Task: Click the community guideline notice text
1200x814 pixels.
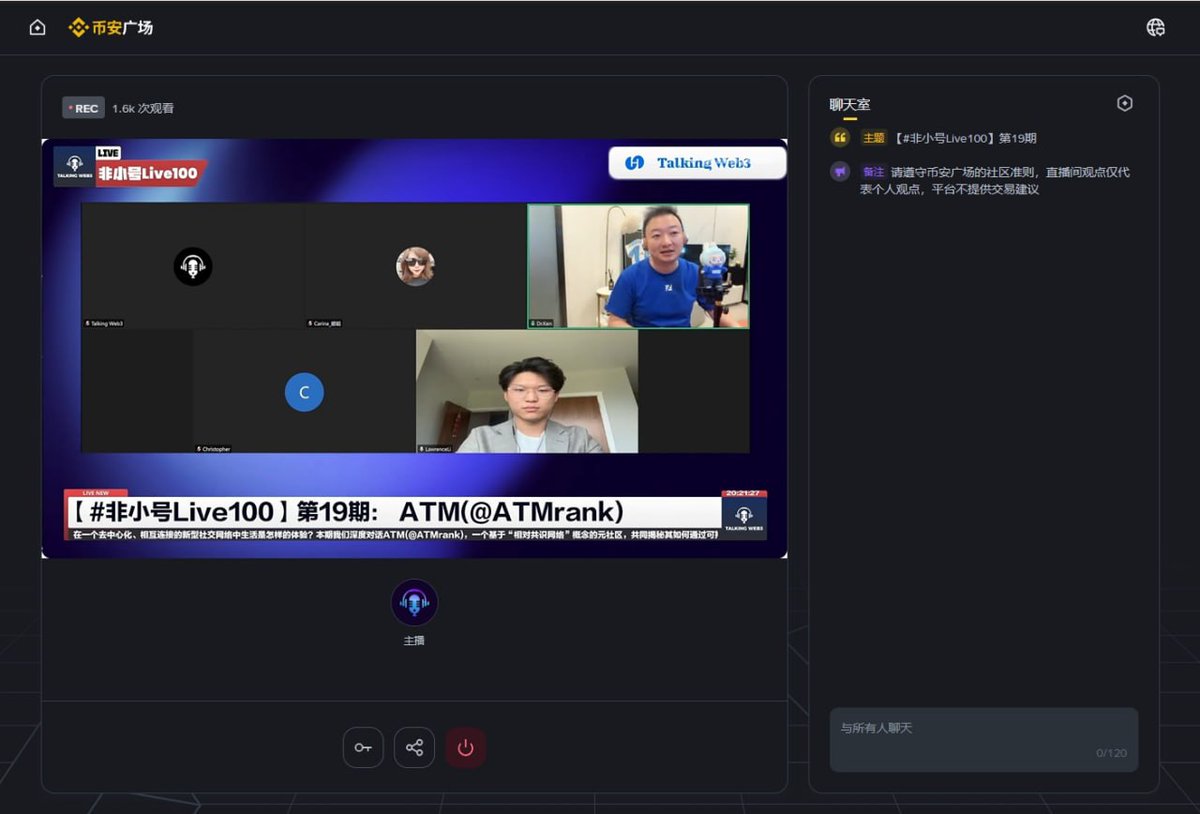Action: (995, 181)
